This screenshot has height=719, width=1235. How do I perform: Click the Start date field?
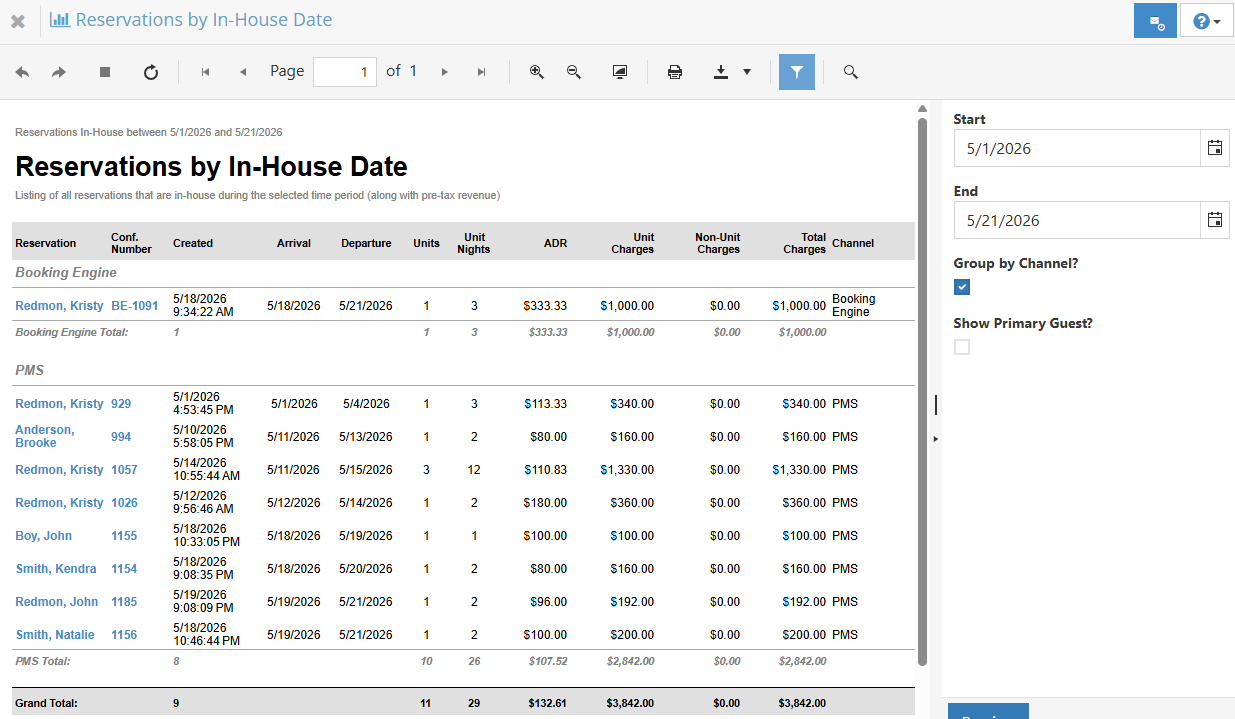(1077, 148)
